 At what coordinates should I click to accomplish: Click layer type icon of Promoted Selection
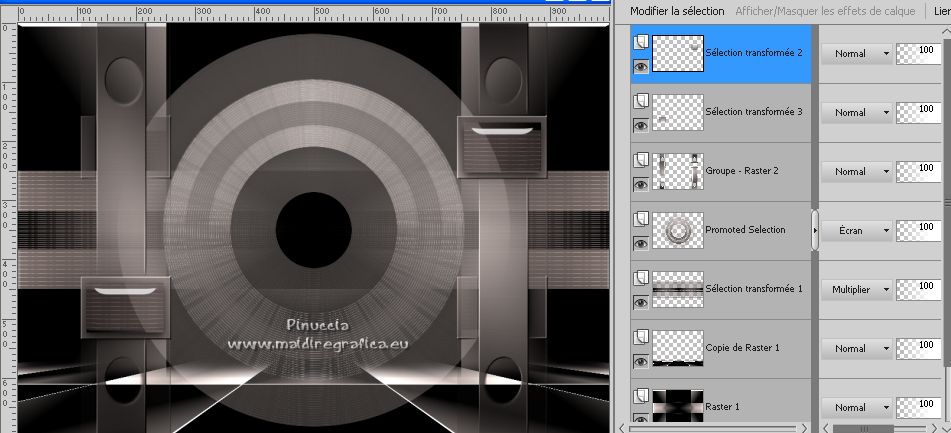coord(641,219)
